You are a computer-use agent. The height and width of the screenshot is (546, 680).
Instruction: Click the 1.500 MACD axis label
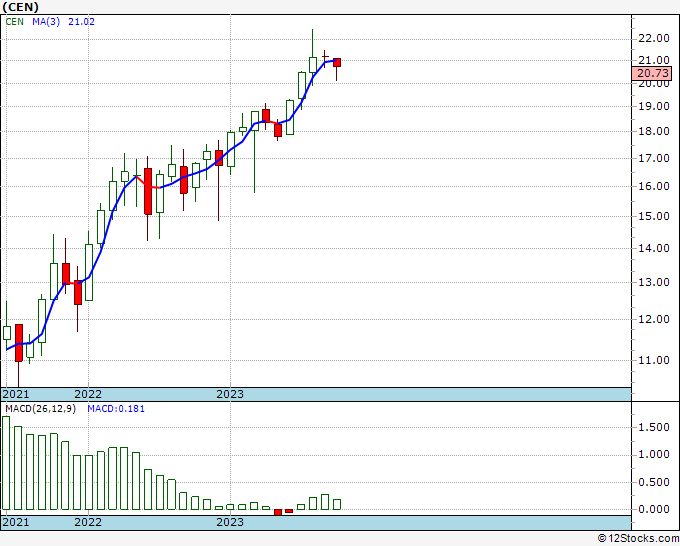click(654, 427)
